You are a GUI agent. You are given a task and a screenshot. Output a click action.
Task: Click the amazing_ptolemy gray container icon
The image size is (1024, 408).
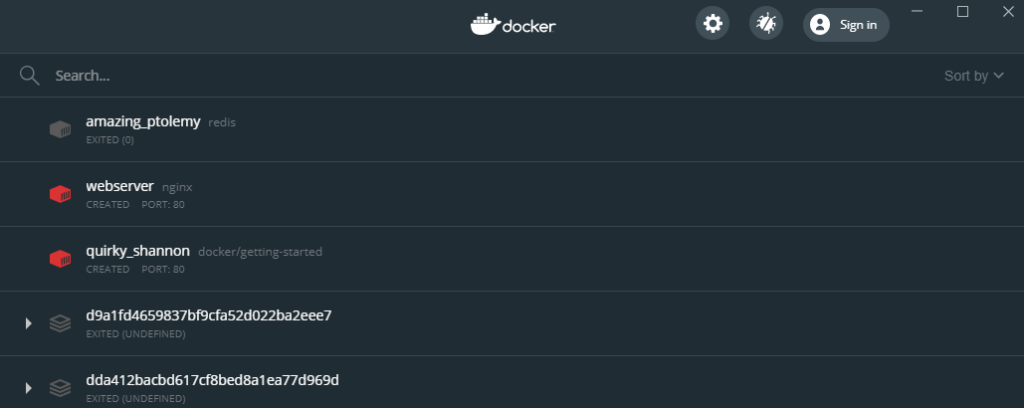[x=60, y=129]
